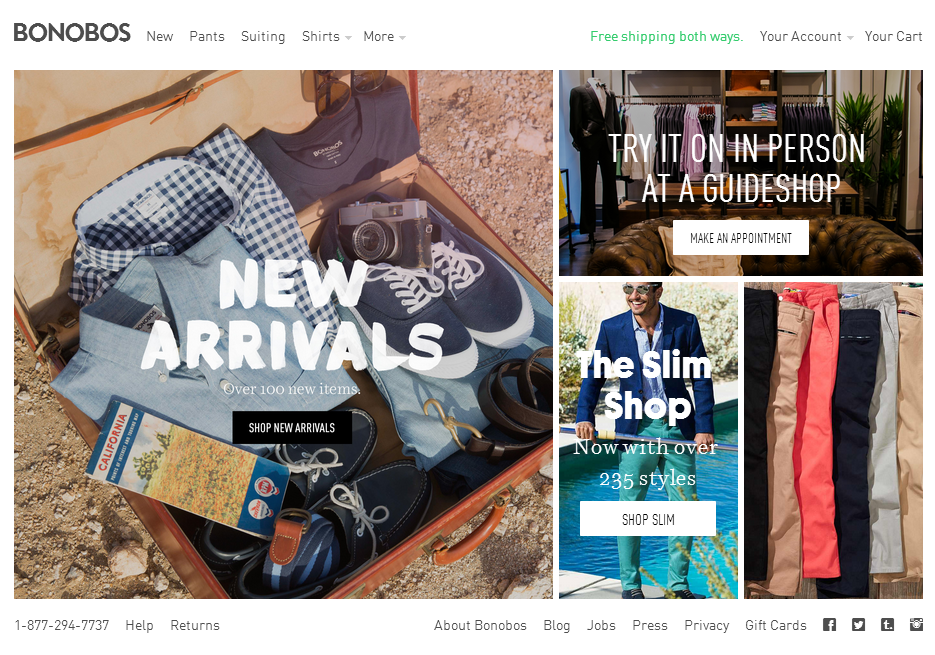The width and height of the screenshot is (935, 655).
Task: Expand the Shirts dropdown menu
Action: point(327,36)
